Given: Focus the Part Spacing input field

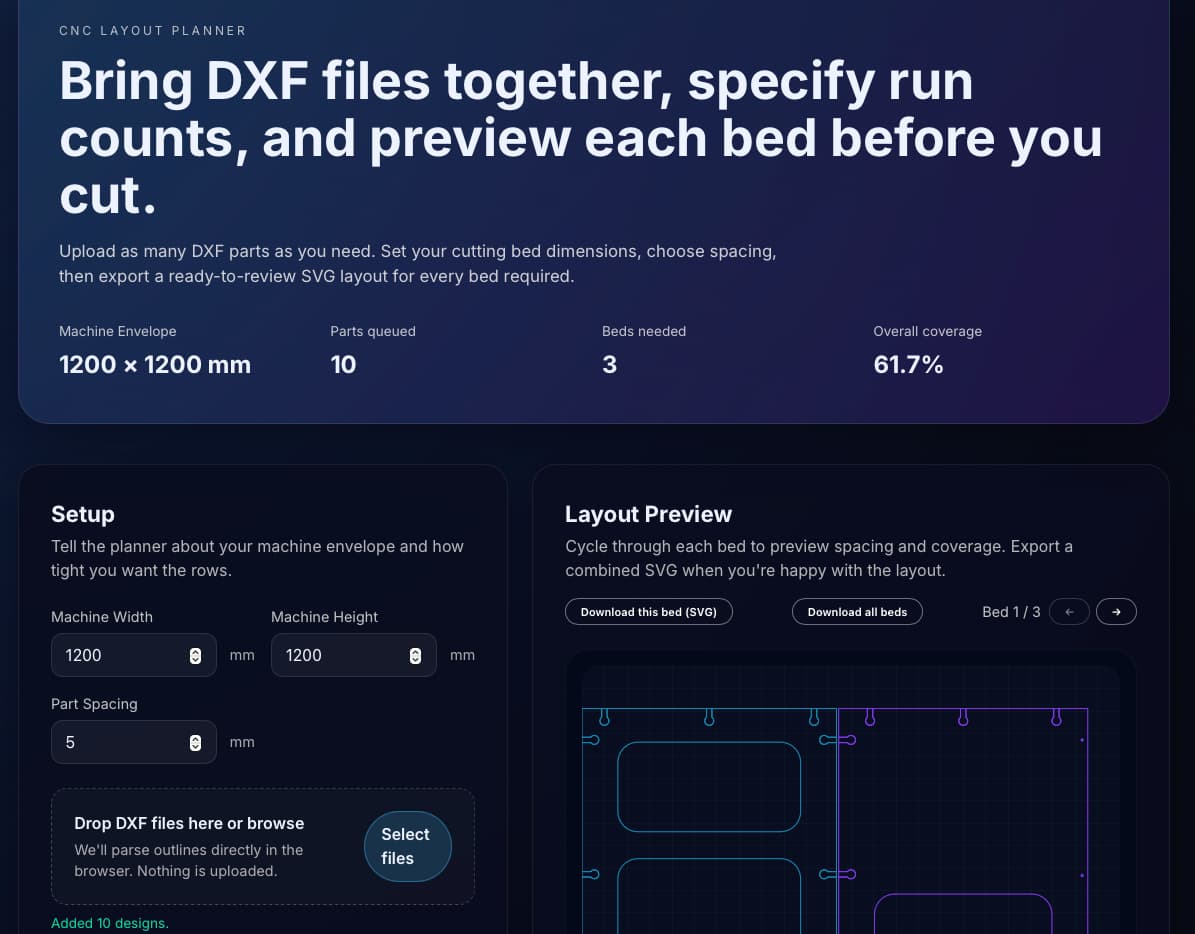Looking at the screenshot, I should (133, 742).
